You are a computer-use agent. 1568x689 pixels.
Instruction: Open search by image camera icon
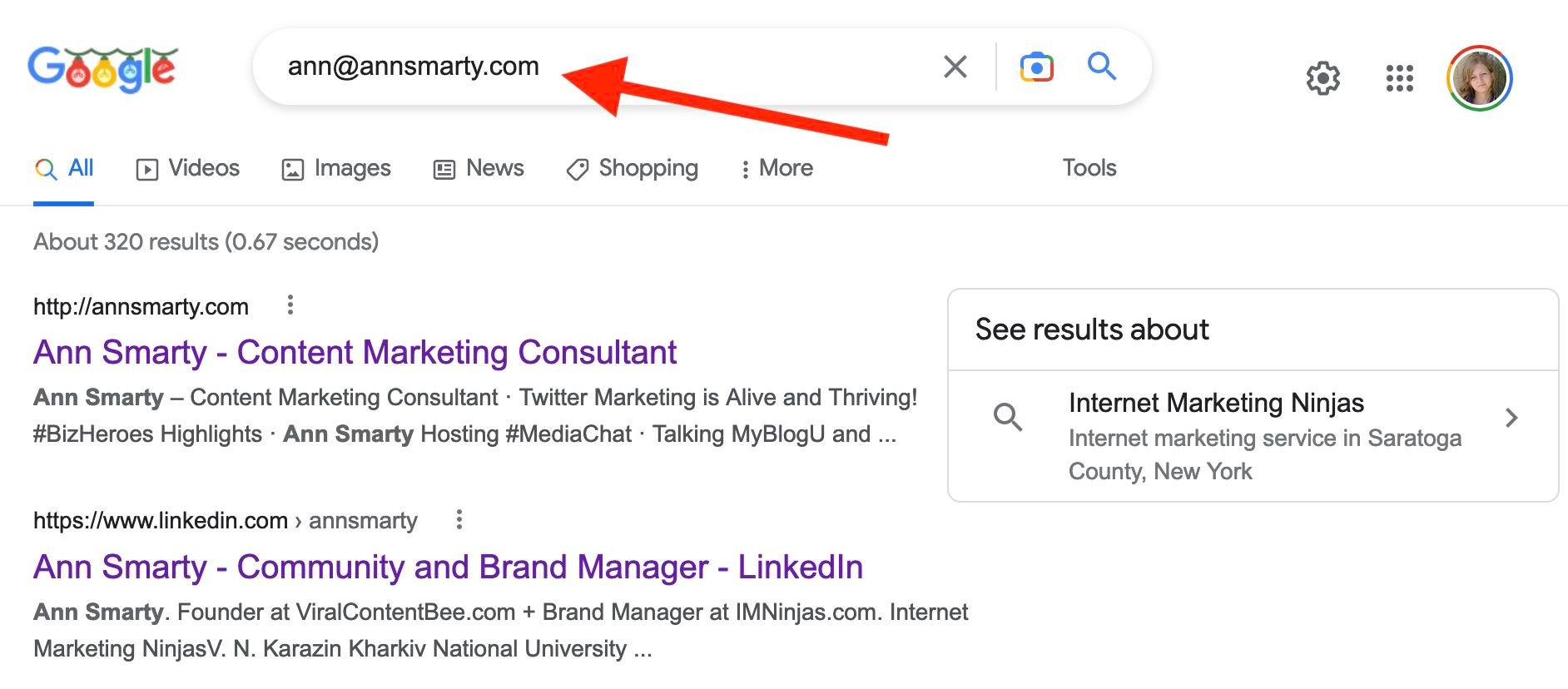(x=1036, y=67)
